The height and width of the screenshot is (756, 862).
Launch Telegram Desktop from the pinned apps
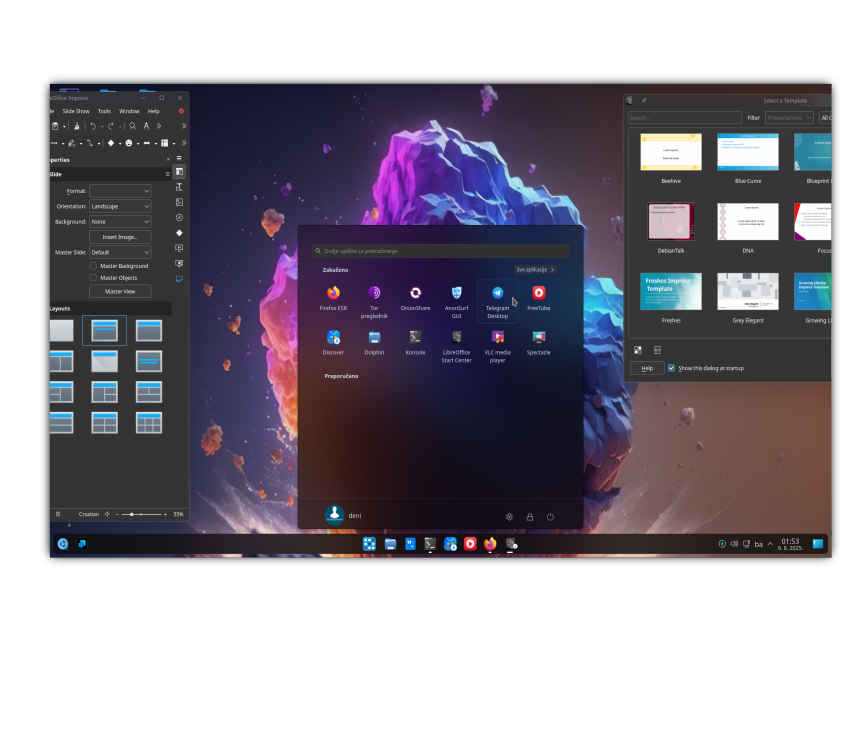pyautogui.click(x=498, y=302)
